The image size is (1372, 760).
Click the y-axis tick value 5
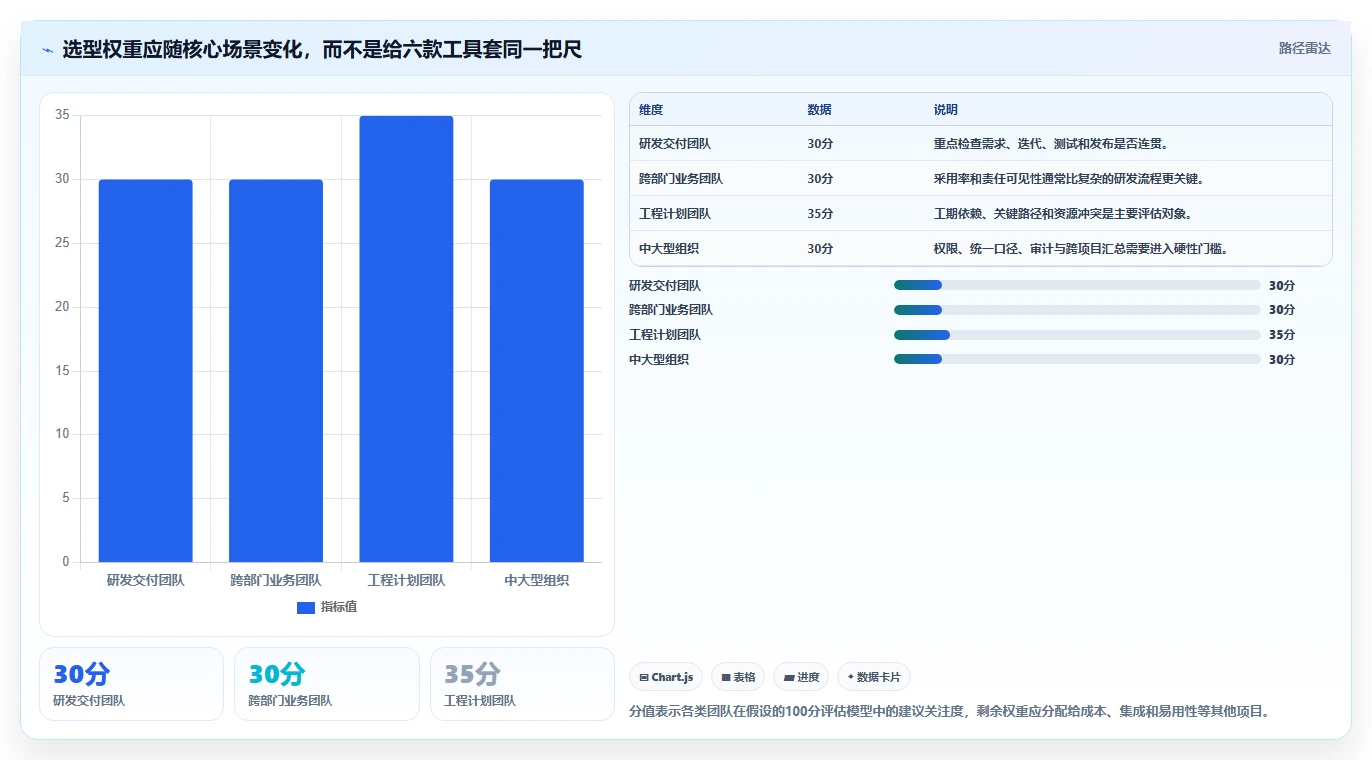click(x=66, y=498)
